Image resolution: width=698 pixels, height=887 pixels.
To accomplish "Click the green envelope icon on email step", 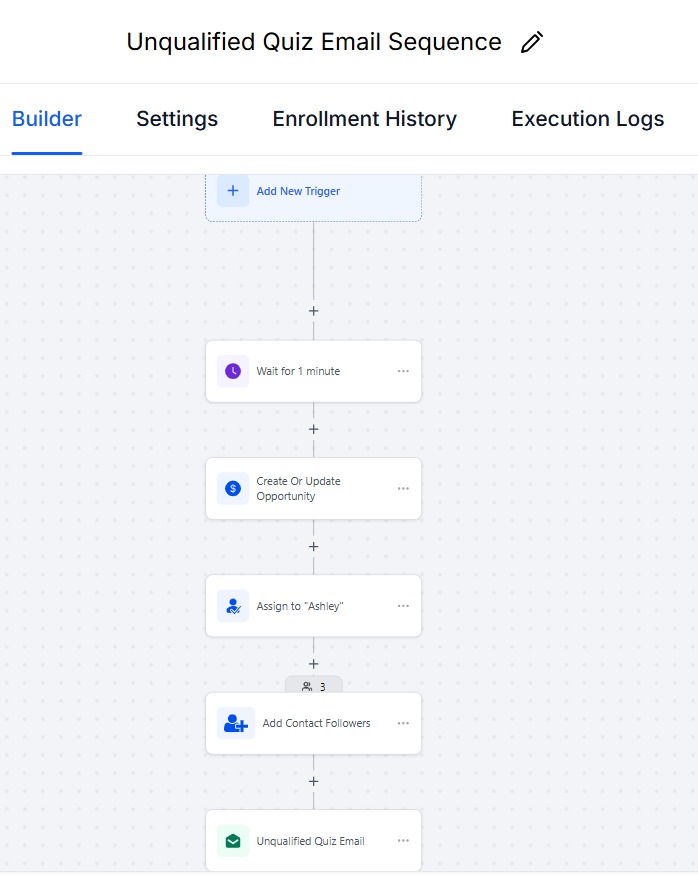I will 233,841.
